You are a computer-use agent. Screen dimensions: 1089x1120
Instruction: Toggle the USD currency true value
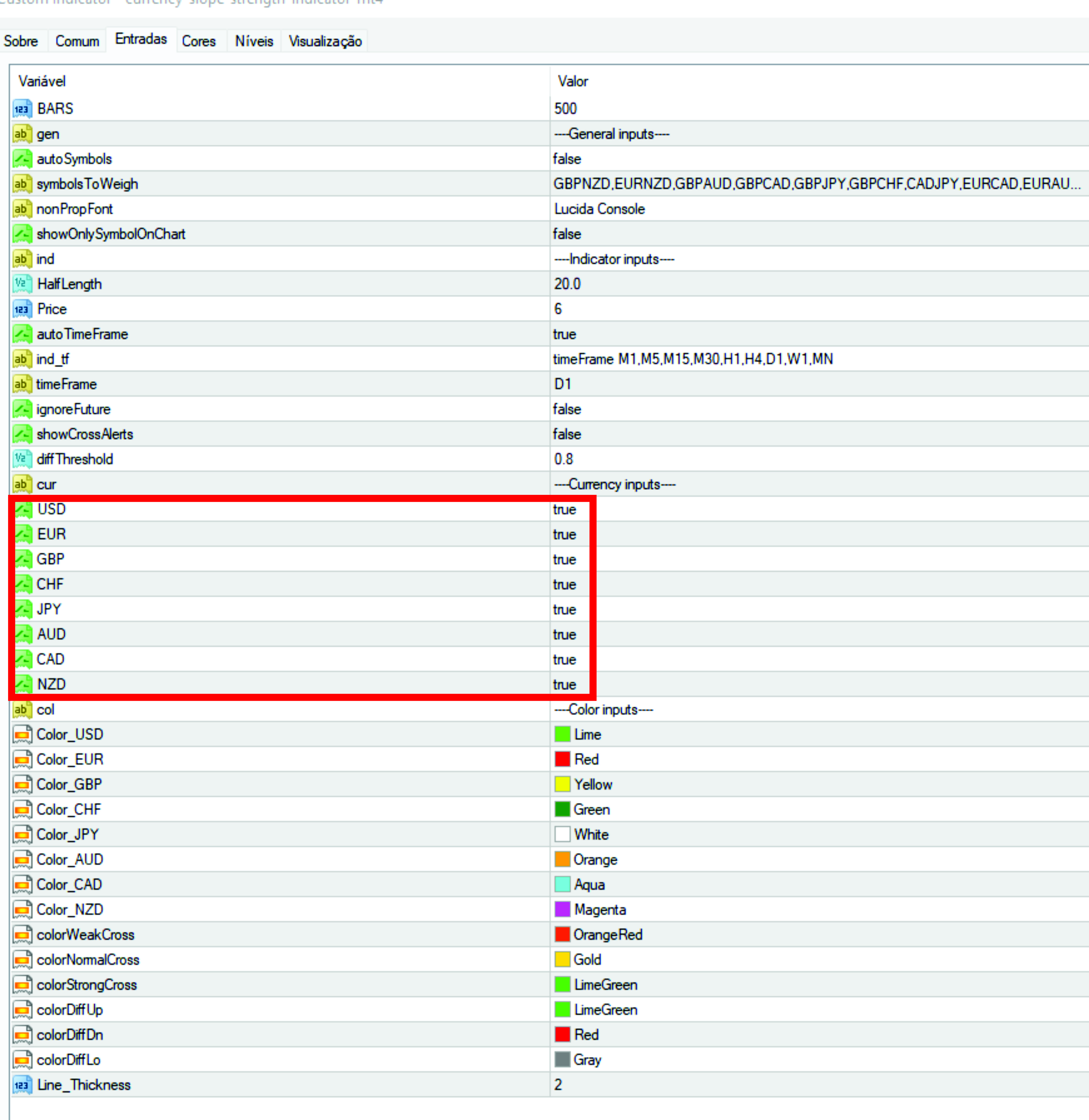click(x=565, y=509)
